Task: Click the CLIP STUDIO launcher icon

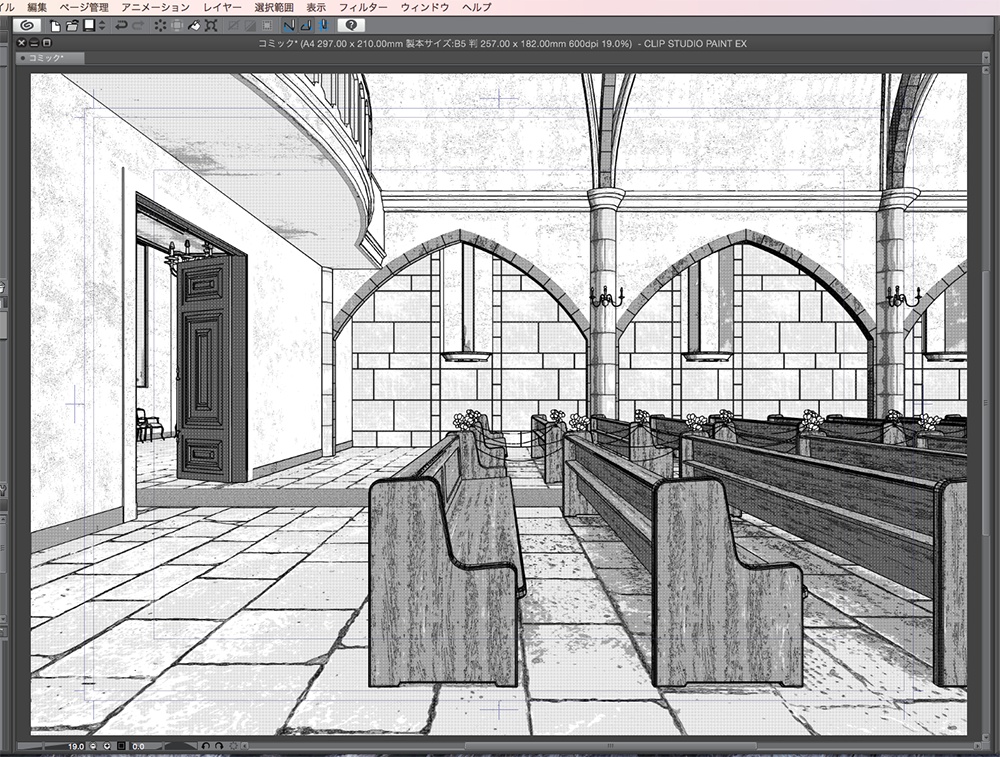Action: 22,25
